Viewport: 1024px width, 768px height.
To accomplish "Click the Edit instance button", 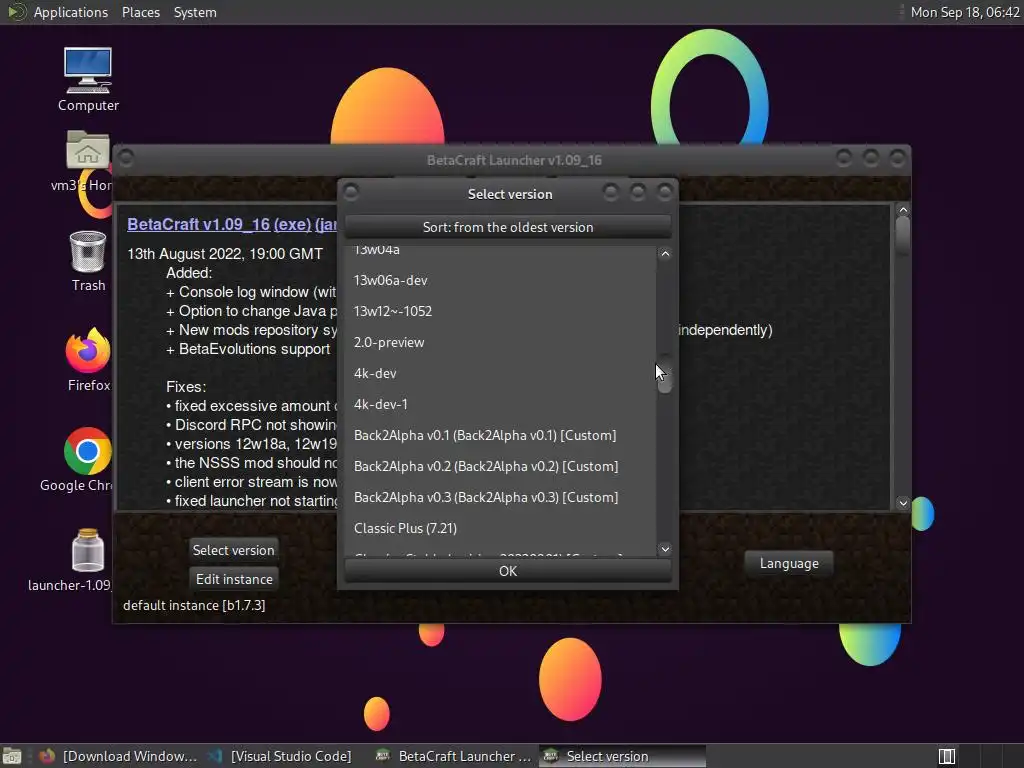I will tap(234, 579).
